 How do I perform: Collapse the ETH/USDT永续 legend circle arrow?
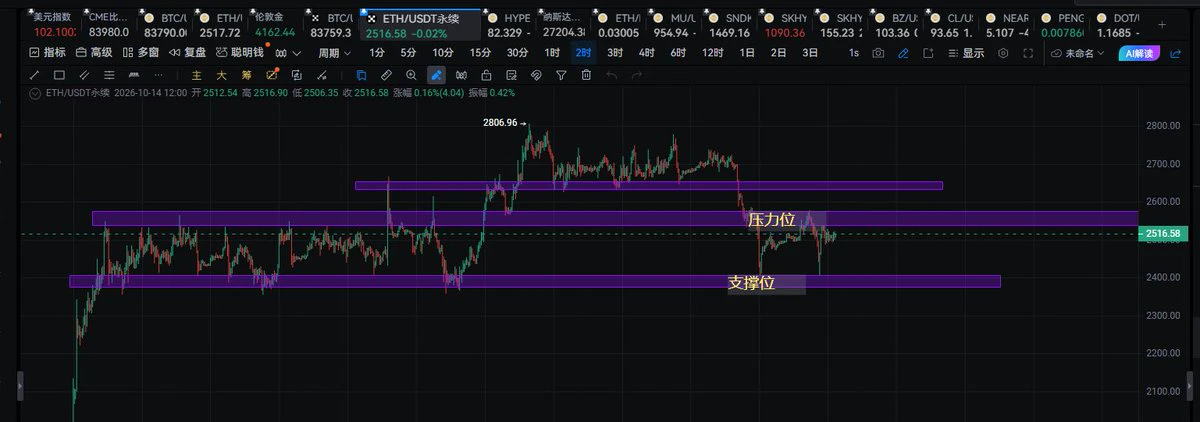click(x=35, y=94)
